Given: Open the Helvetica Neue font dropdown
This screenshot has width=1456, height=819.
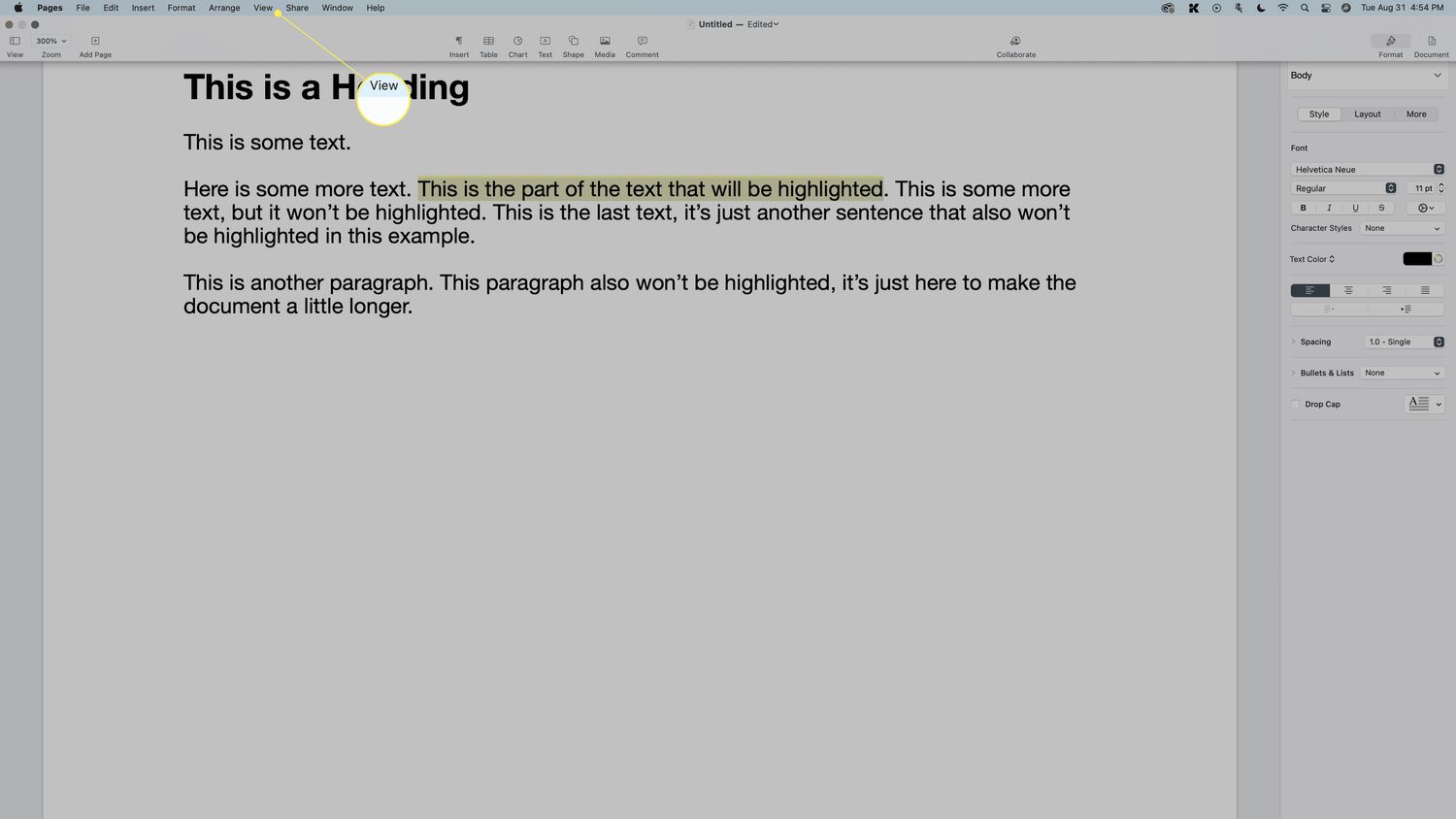Looking at the screenshot, I should click(1367, 170).
